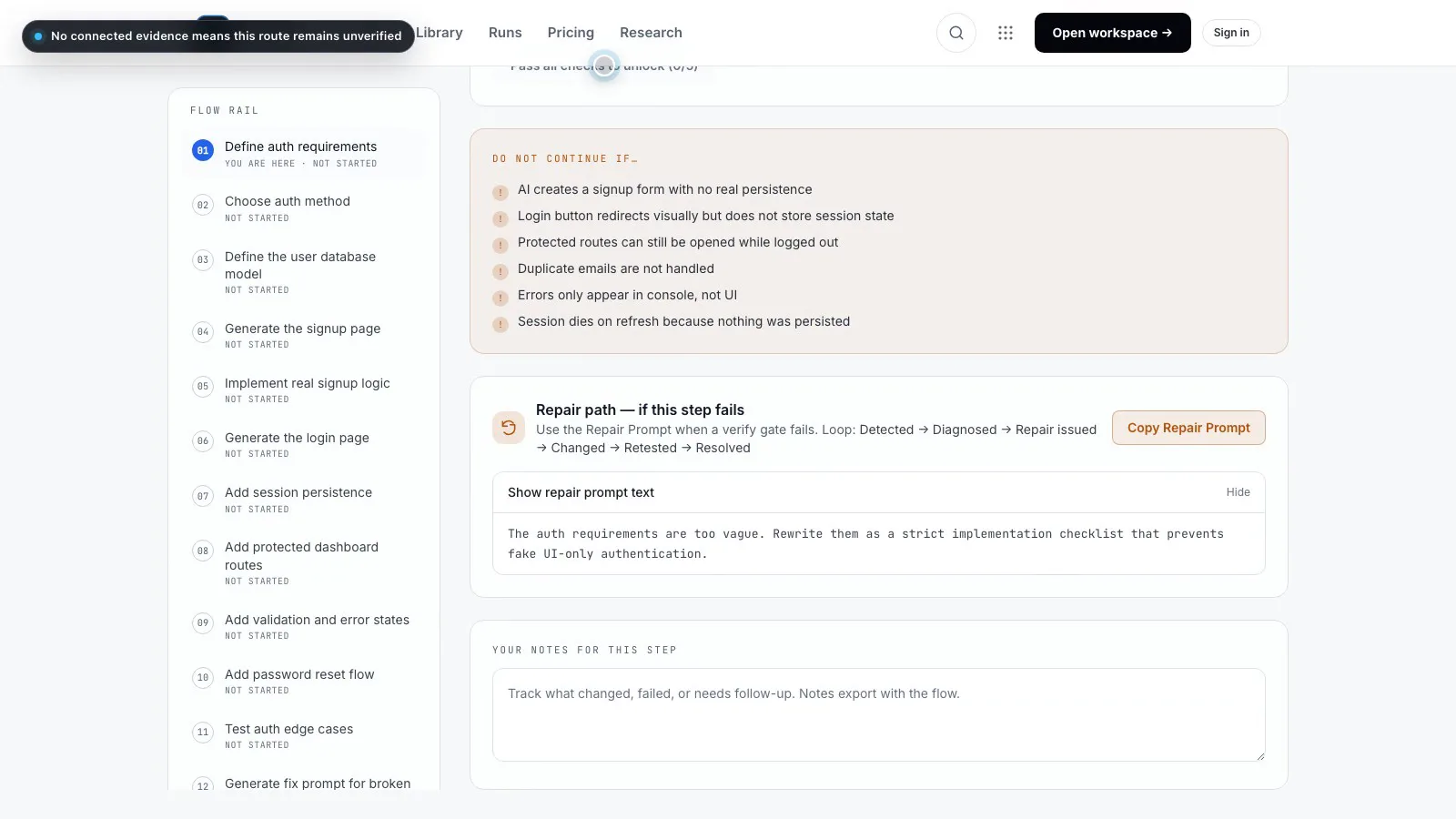Click warning icon beside Errors only appear
Viewport: 1456px width, 819px height.
coord(500,298)
